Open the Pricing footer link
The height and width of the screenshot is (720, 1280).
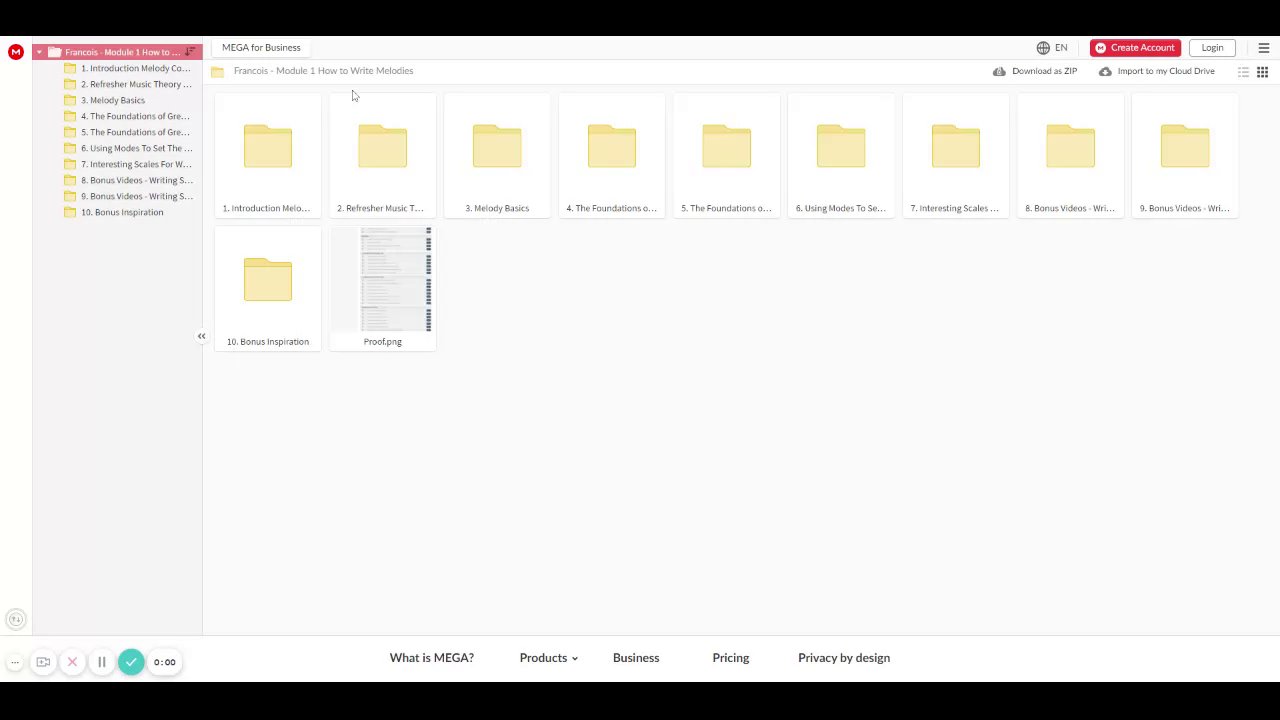coord(731,658)
